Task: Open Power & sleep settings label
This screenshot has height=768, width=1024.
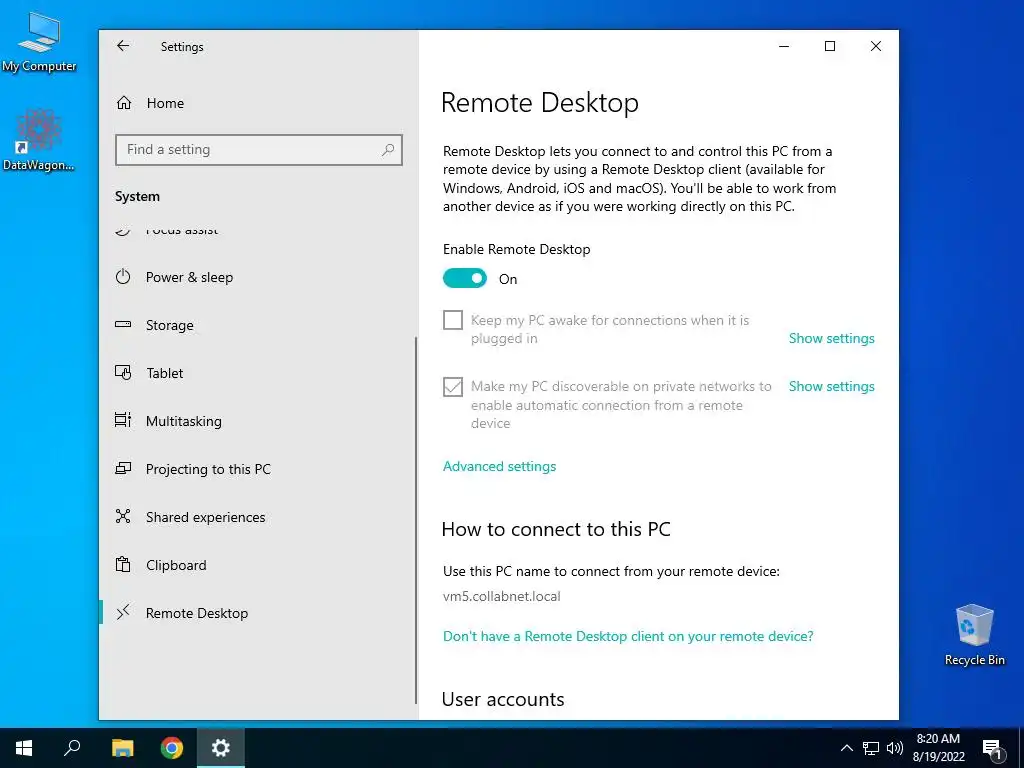Action: pos(189,277)
